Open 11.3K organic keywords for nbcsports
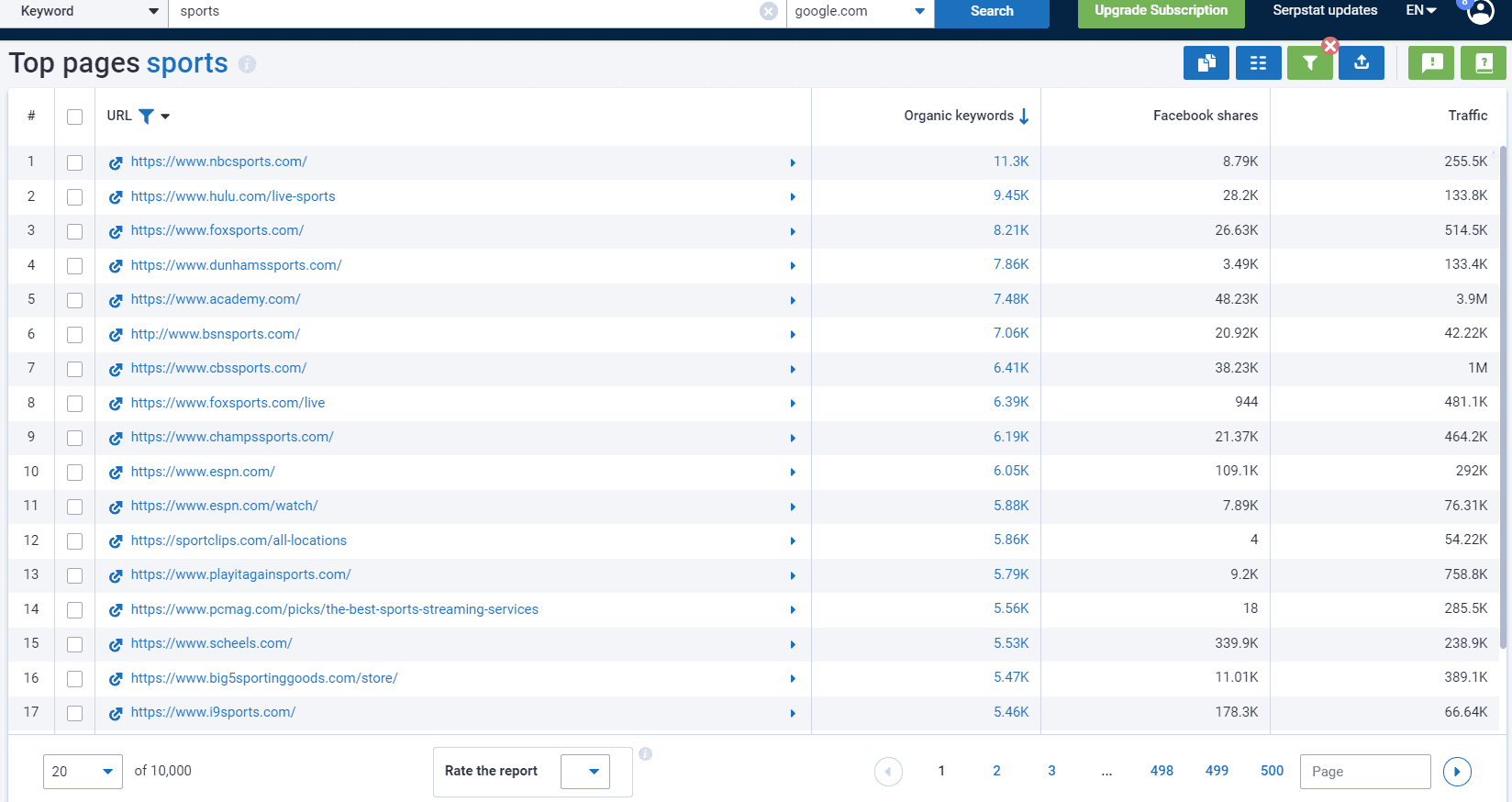Viewport: 1512px width, 802px height. (1011, 162)
